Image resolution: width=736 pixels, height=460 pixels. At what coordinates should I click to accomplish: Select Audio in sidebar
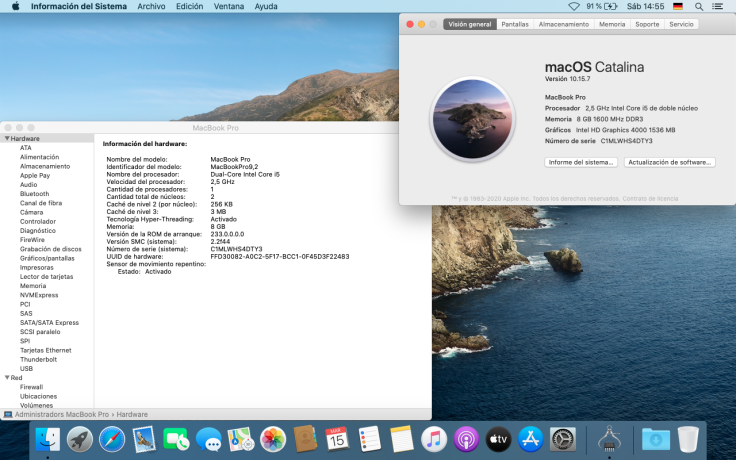[x=29, y=184]
